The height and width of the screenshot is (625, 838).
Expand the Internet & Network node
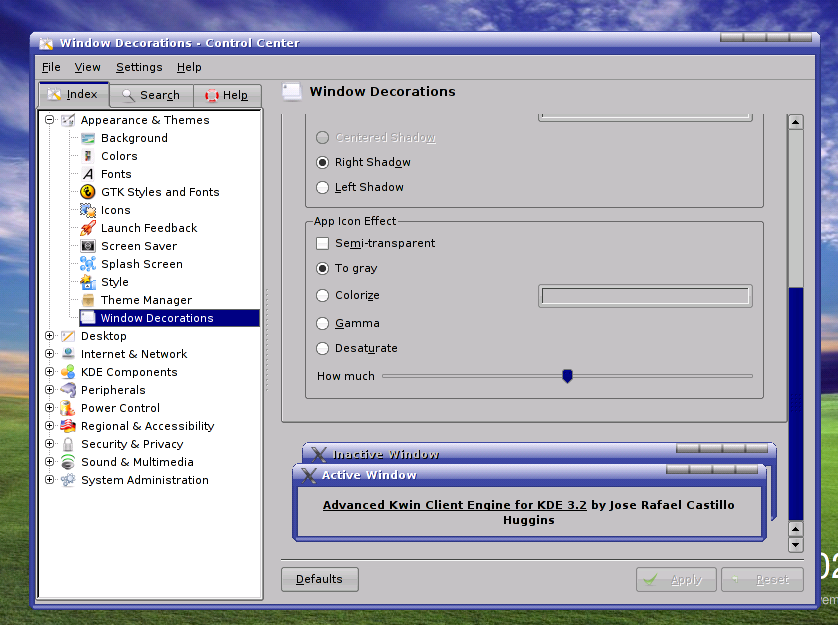(x=49, y=353)
